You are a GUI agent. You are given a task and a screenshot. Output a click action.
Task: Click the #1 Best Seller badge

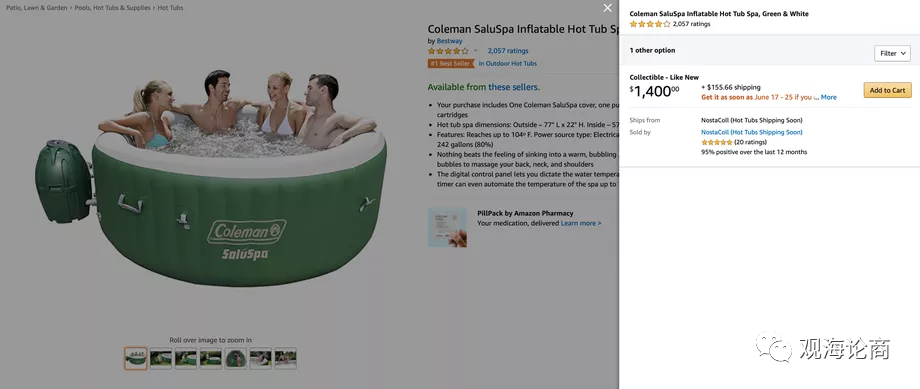pos(451,63)
